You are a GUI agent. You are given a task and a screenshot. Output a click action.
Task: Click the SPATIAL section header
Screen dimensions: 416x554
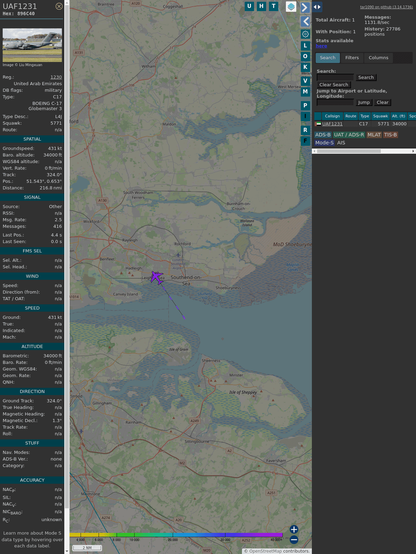tap(32, 139)
